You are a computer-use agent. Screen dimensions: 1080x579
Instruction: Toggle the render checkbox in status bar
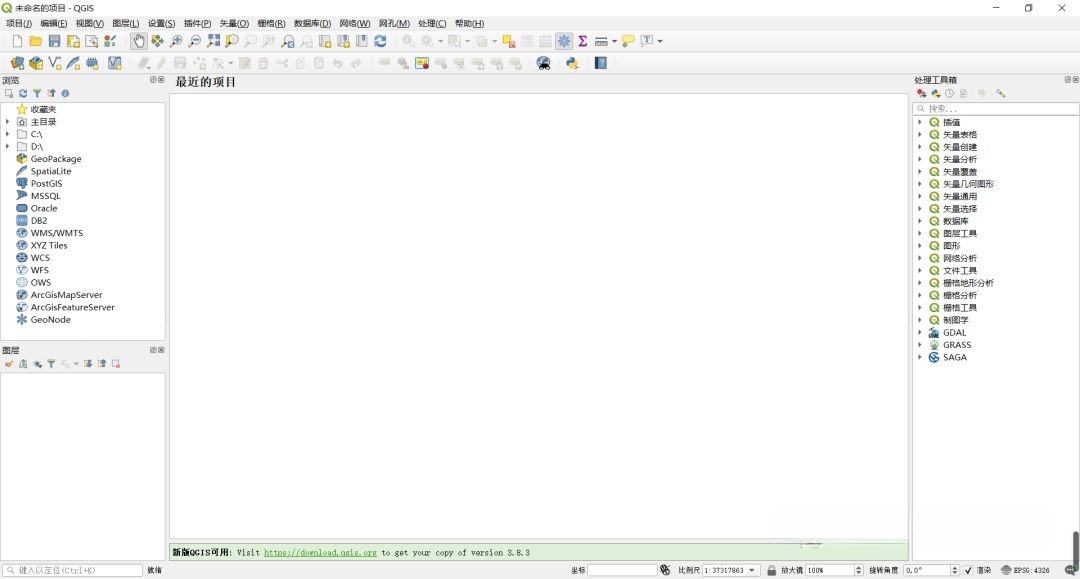click(x=968, y=570)
